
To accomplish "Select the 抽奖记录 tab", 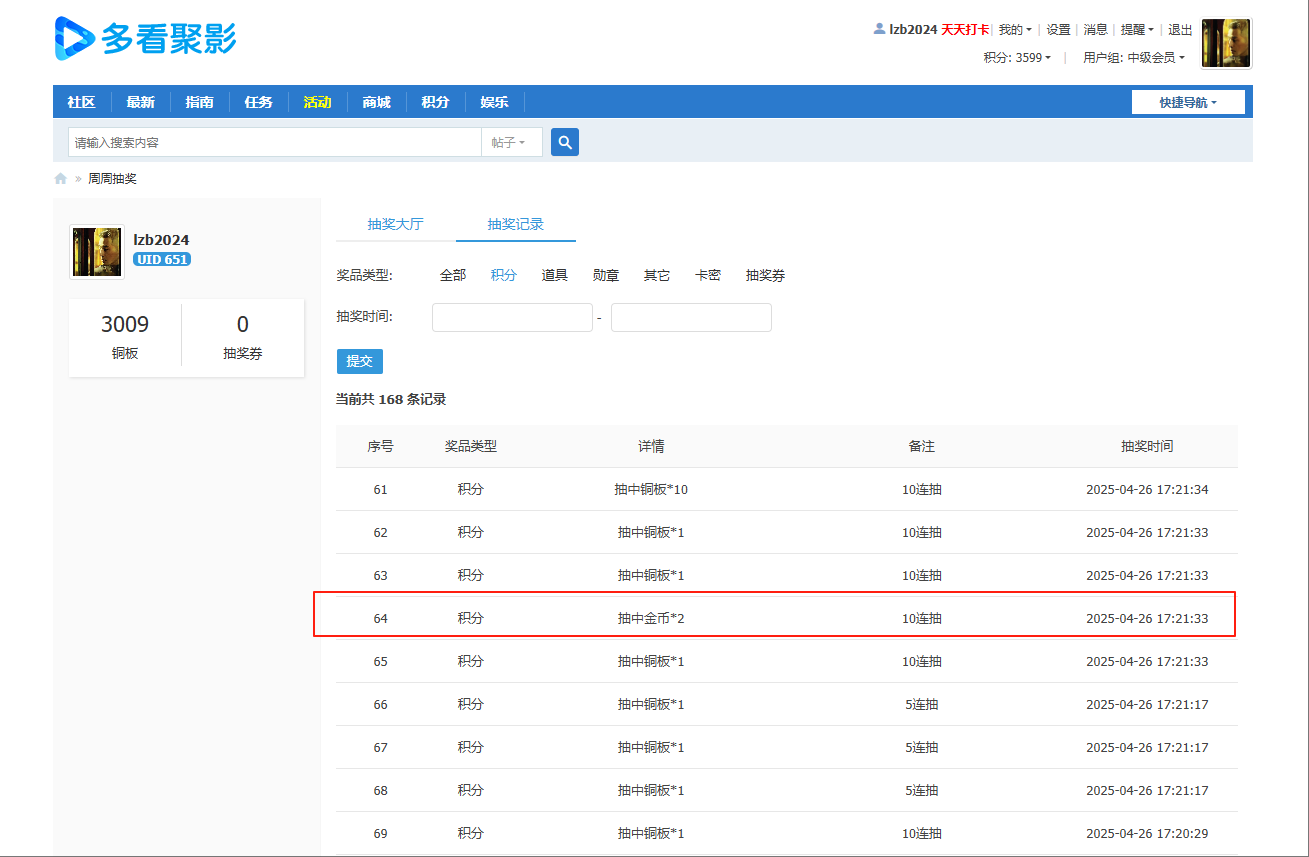I will tap(515, 224).
